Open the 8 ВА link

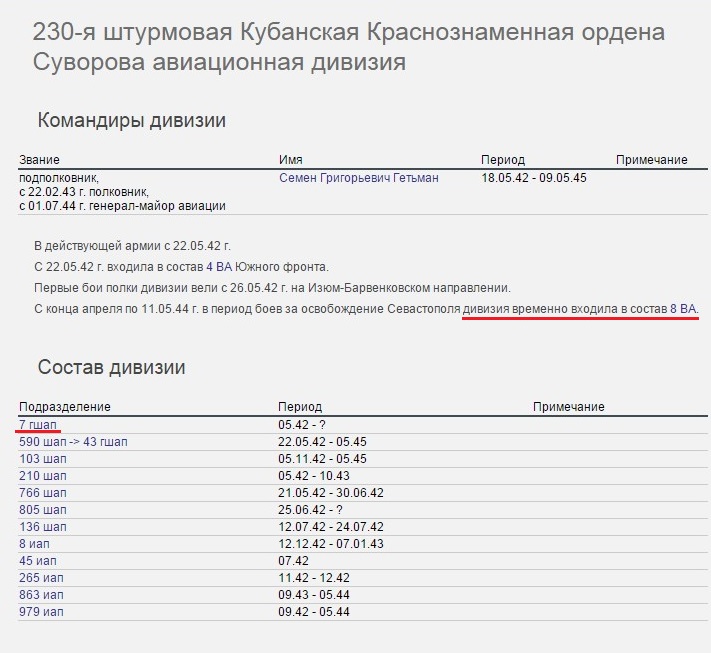tap(683, 309)
